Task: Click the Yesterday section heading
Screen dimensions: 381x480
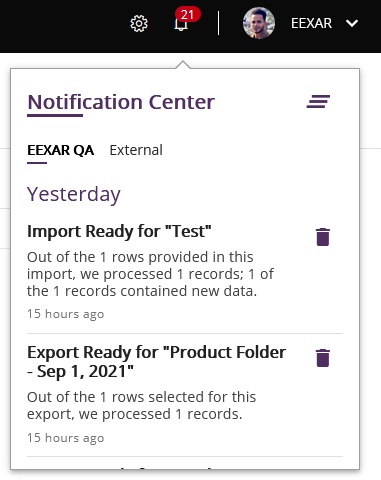Action: pos(74,194)
